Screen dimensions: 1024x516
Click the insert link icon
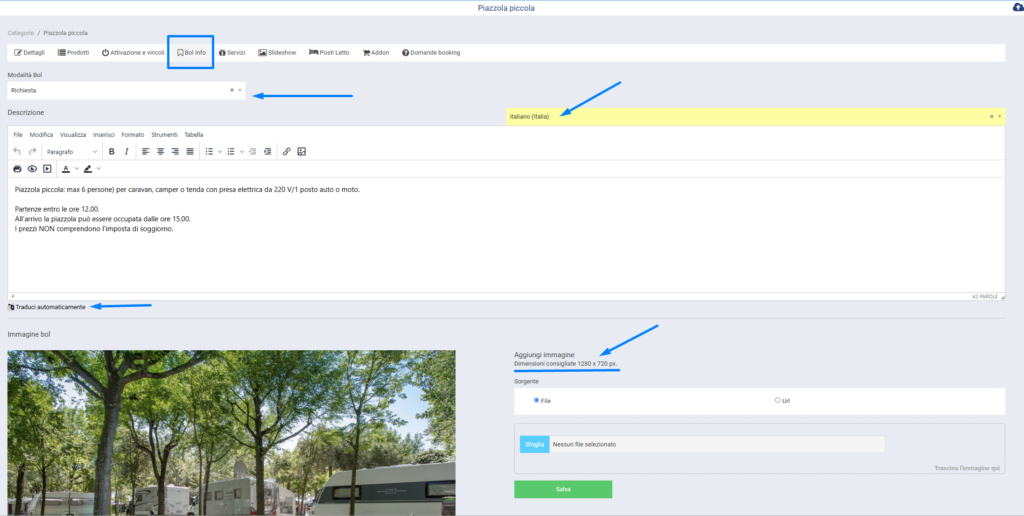click(x=286, y=152)
